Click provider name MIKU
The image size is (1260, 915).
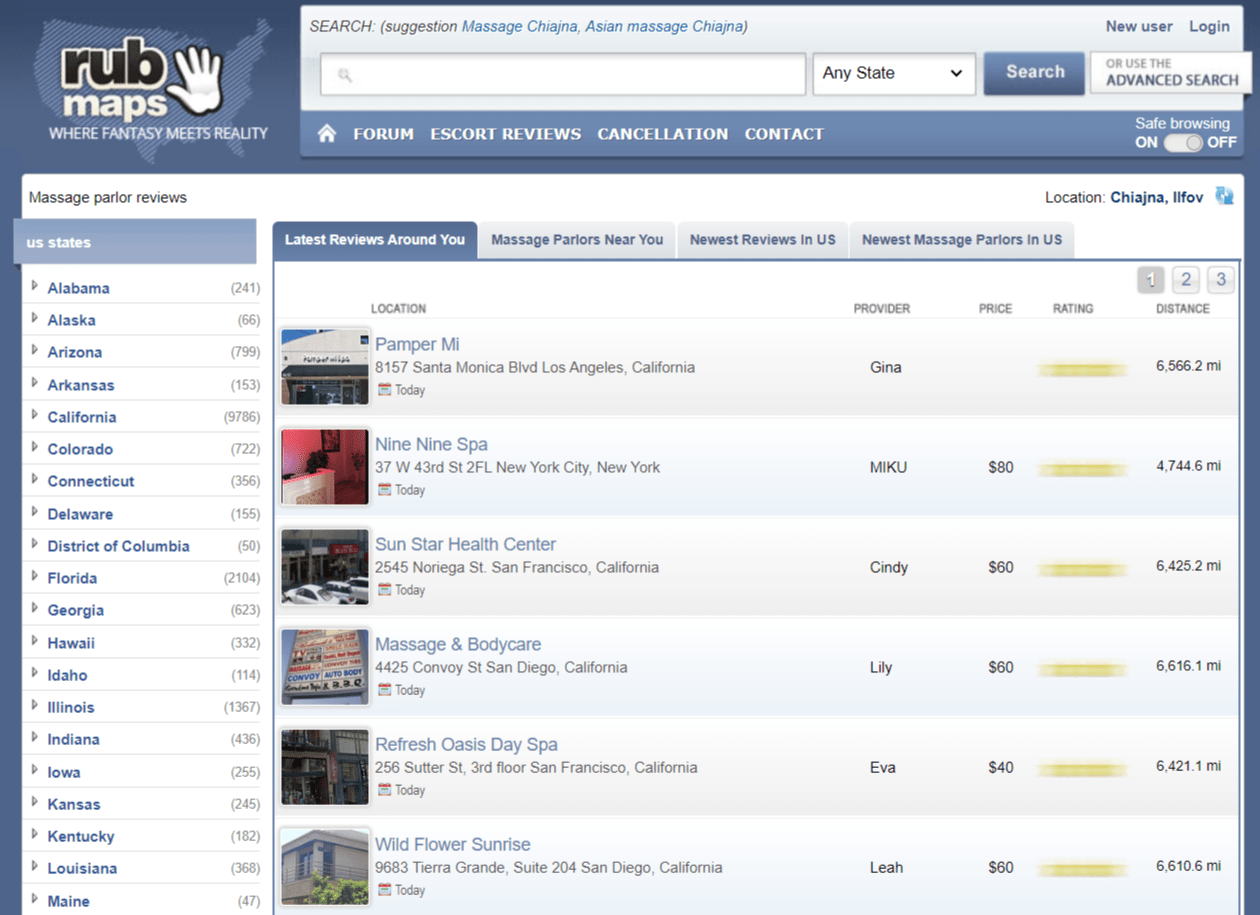[x=888, y=467]
